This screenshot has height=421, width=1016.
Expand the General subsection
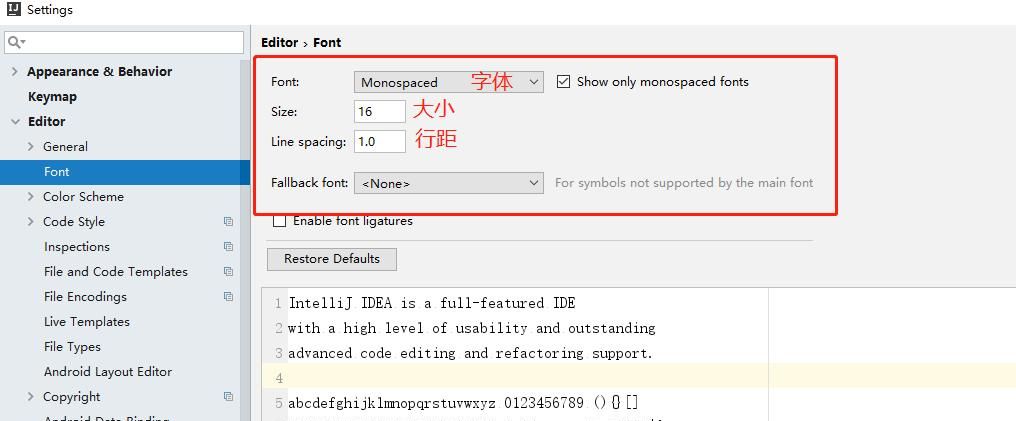coord(30,147)
